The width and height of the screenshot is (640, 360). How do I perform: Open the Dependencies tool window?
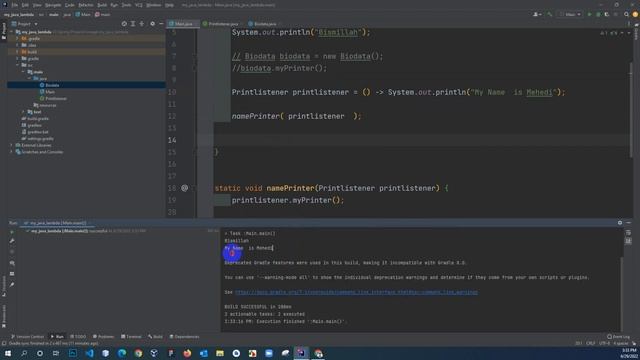click(x=184, y=337)
